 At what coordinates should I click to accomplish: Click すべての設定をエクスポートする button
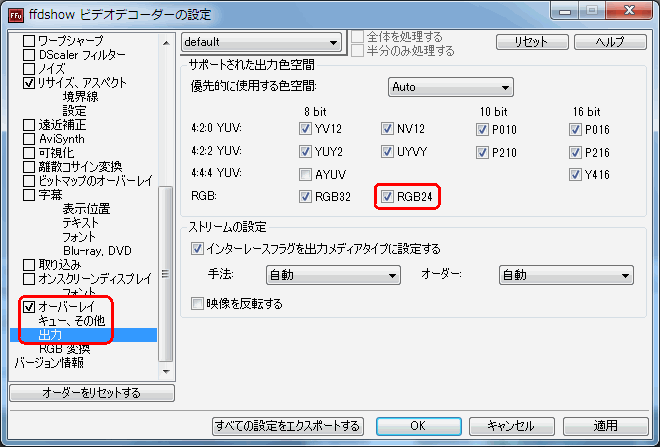(288, 426)
